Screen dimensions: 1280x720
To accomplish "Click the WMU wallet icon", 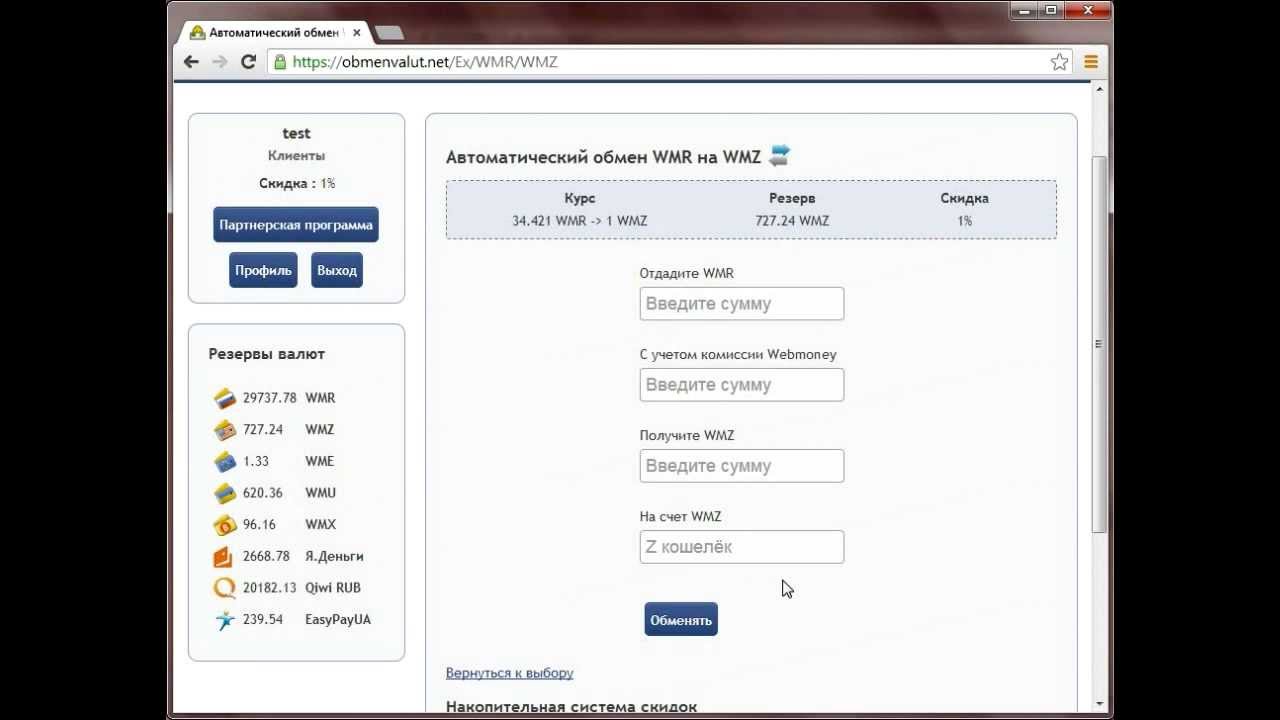I will [x=225, y=493].
